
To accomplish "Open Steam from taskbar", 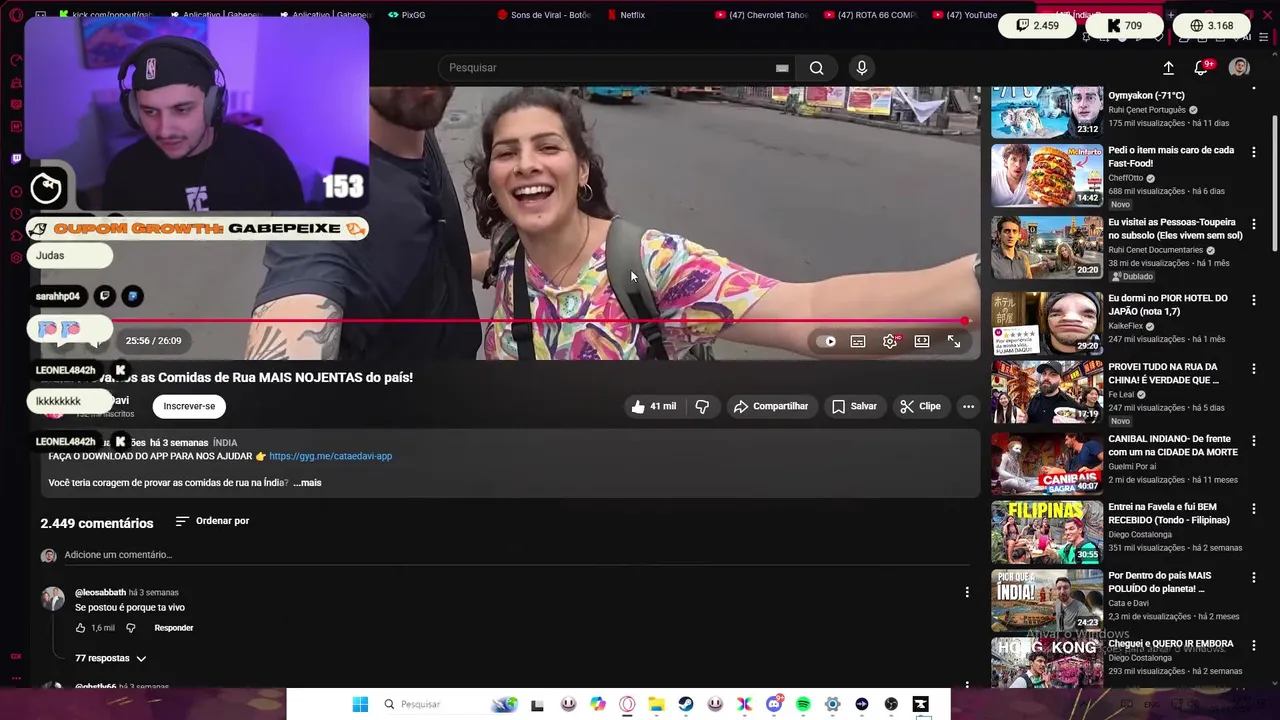I will [x=685, y=704].
